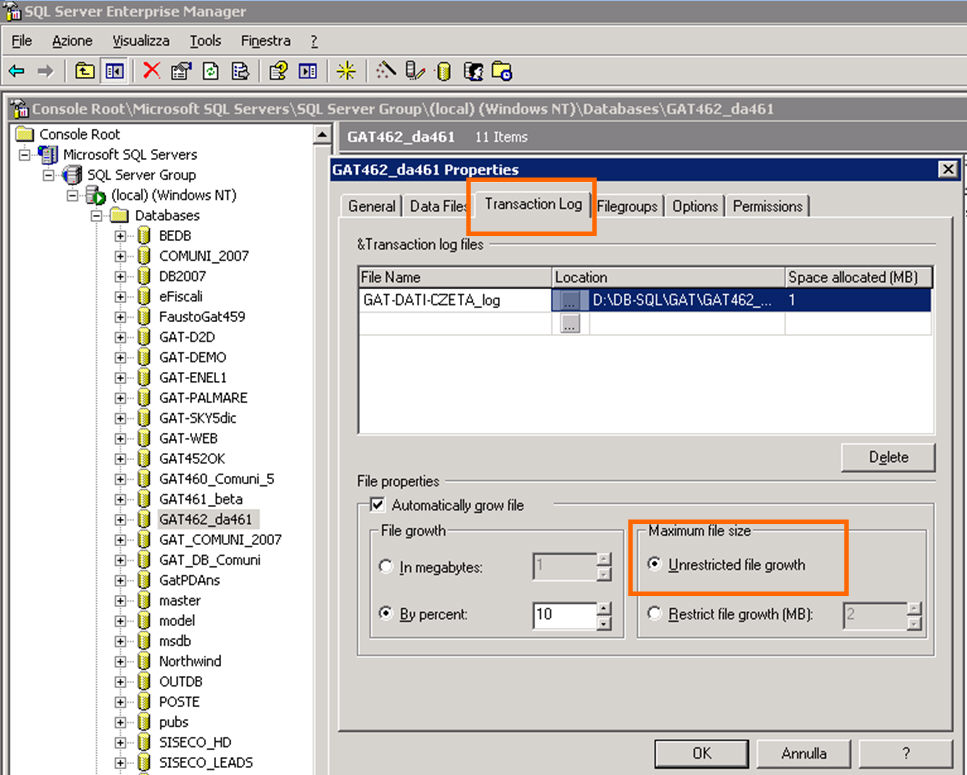Open the Azione menu
This screenshot has width=967, height=775.
point(72,41)
